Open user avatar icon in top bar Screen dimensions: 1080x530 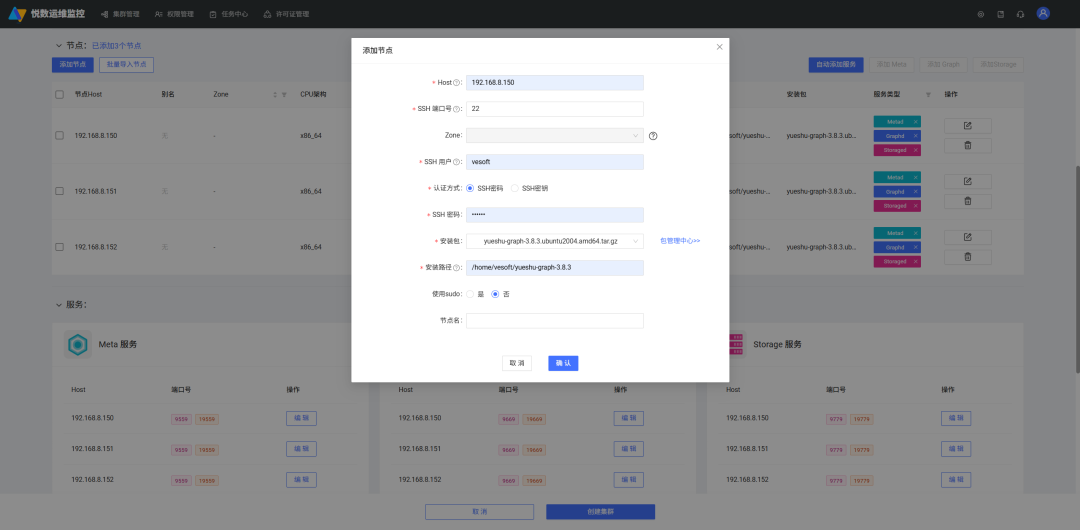click(x=1043, y=13)
